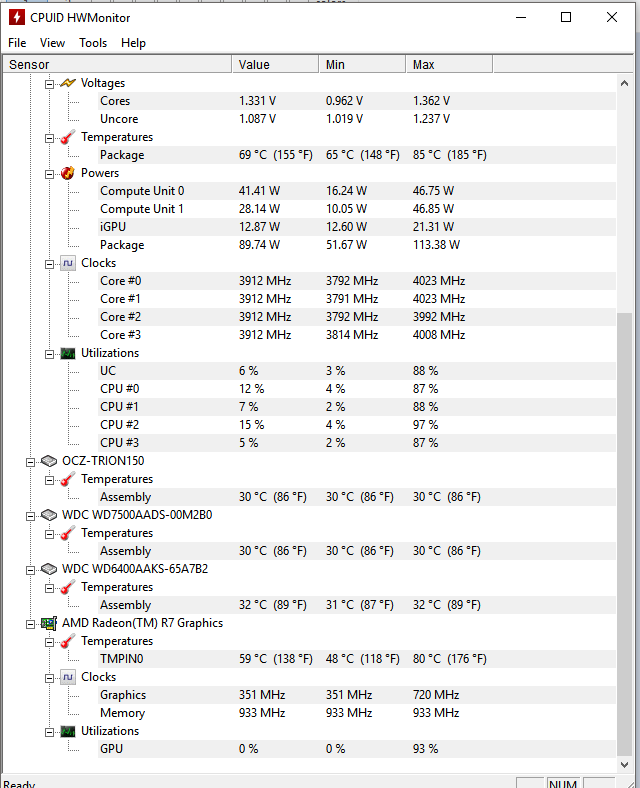Select the Core #2 clock row

(358, 317)
